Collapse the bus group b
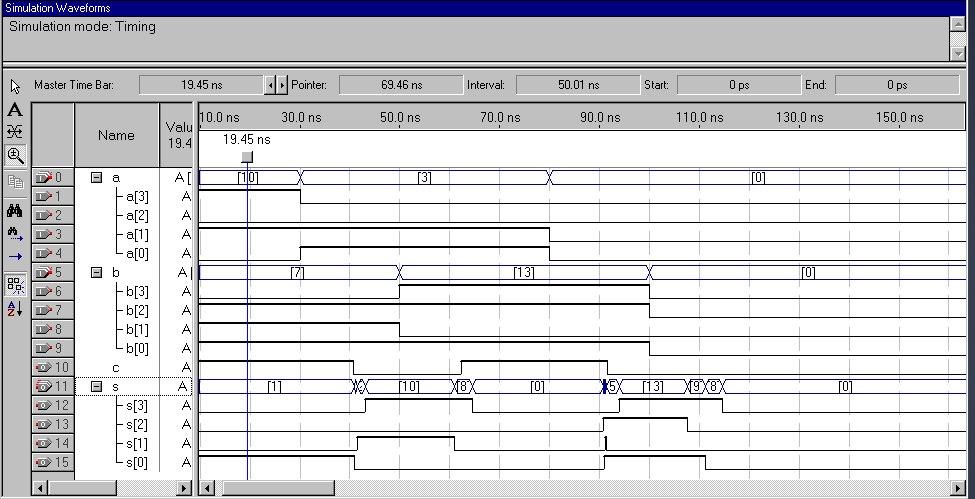Viewport: 975px width, 499px height. [96, 273]
